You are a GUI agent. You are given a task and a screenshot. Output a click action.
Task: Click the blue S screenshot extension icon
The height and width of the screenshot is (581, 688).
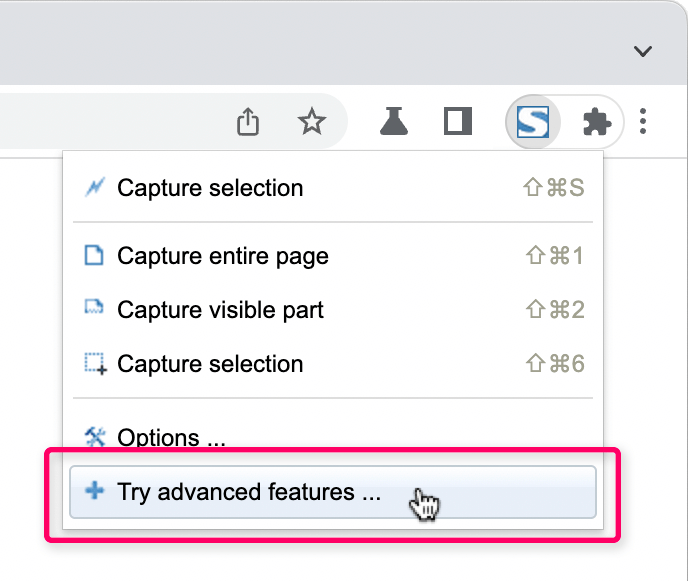coord(531,123)
